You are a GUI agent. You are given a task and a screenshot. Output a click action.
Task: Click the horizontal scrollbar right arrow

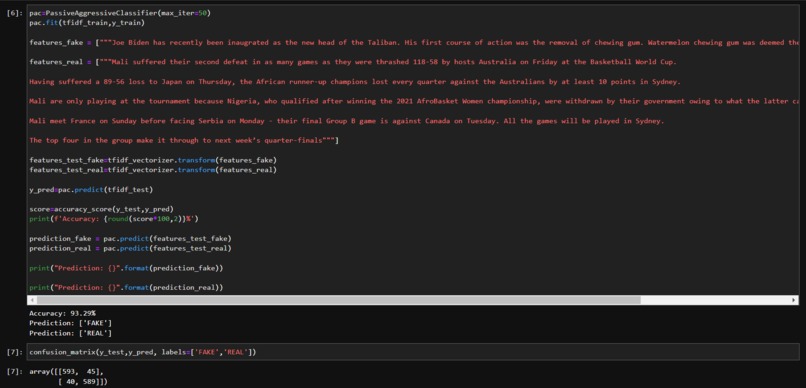coord(794,300)
